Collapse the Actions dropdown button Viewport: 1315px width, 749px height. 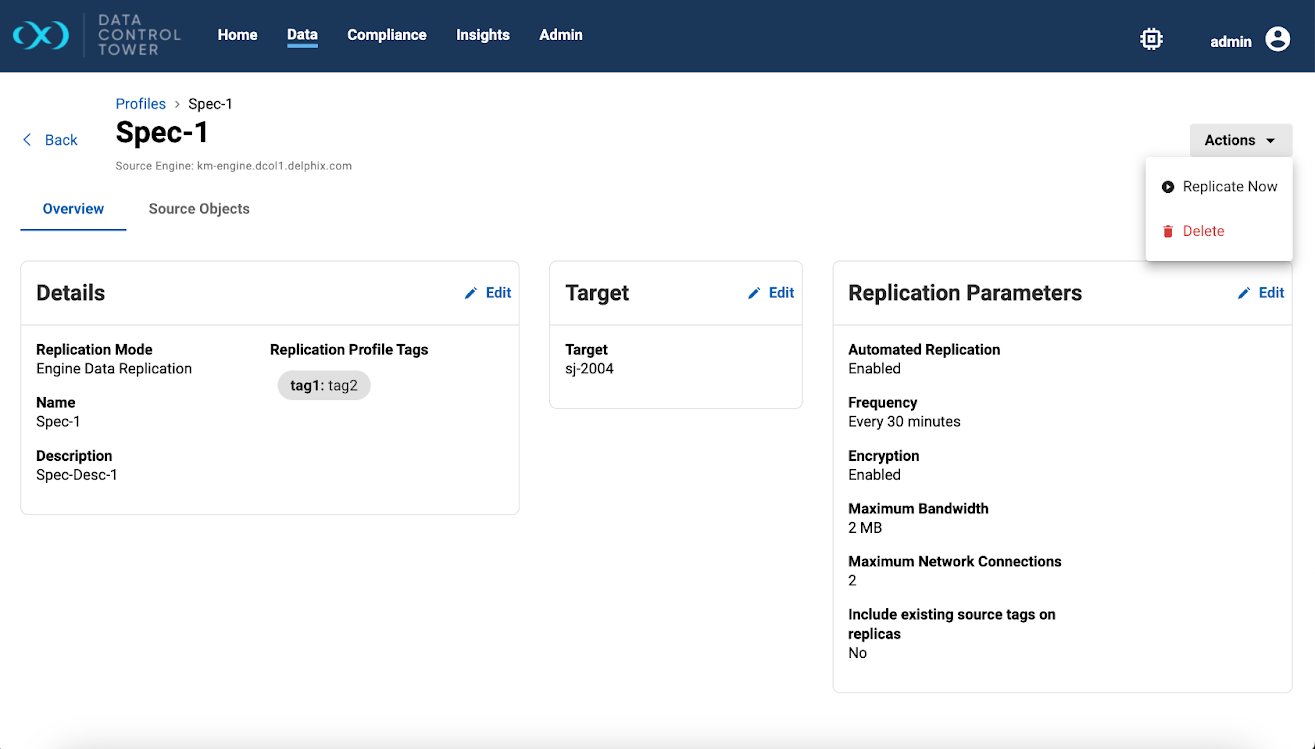[1240, 140]
